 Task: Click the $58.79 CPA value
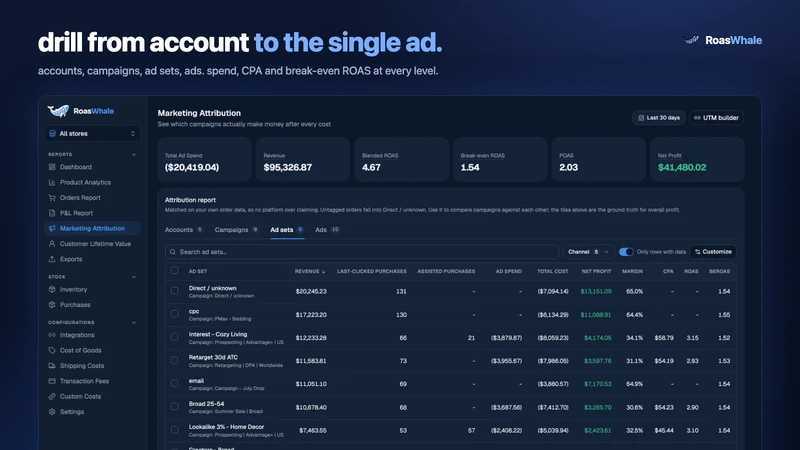(x=664, y=338)
